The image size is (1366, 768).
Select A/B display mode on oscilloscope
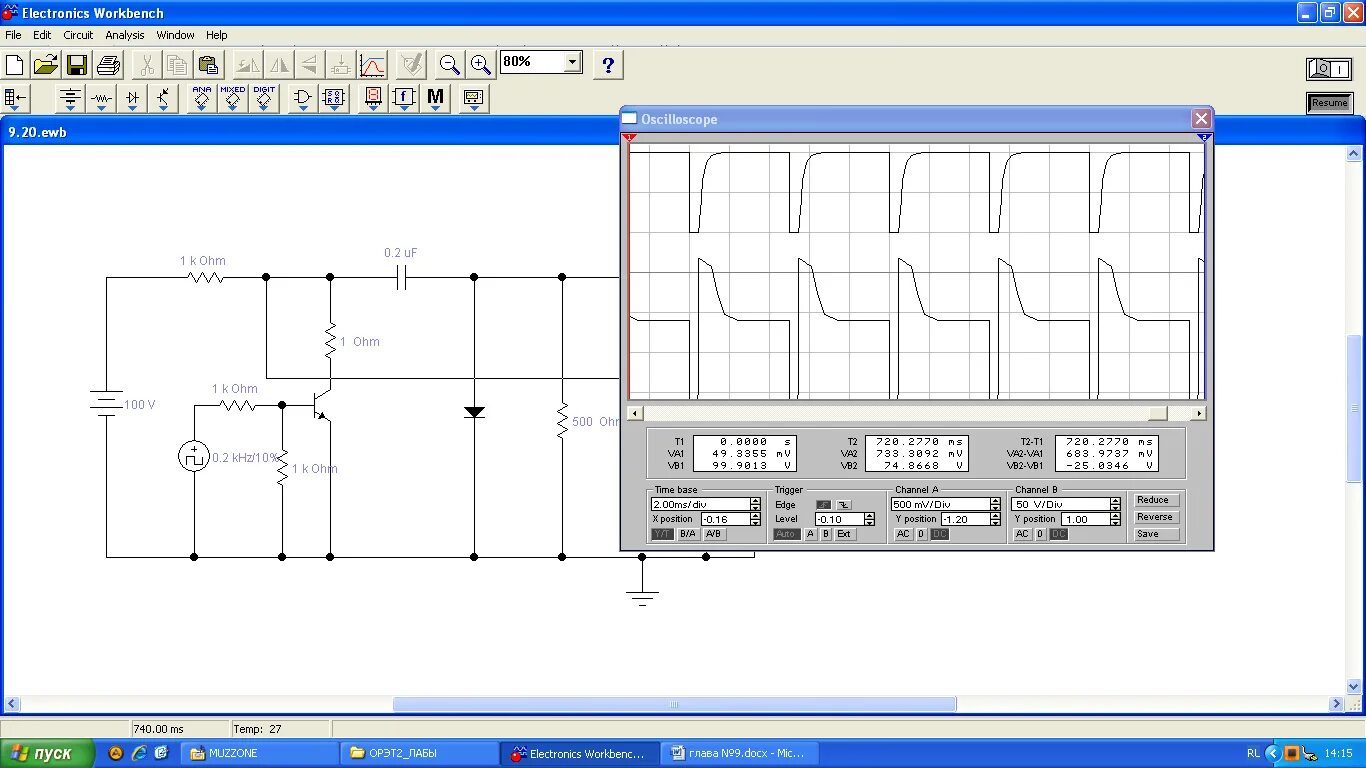point(714,534)
